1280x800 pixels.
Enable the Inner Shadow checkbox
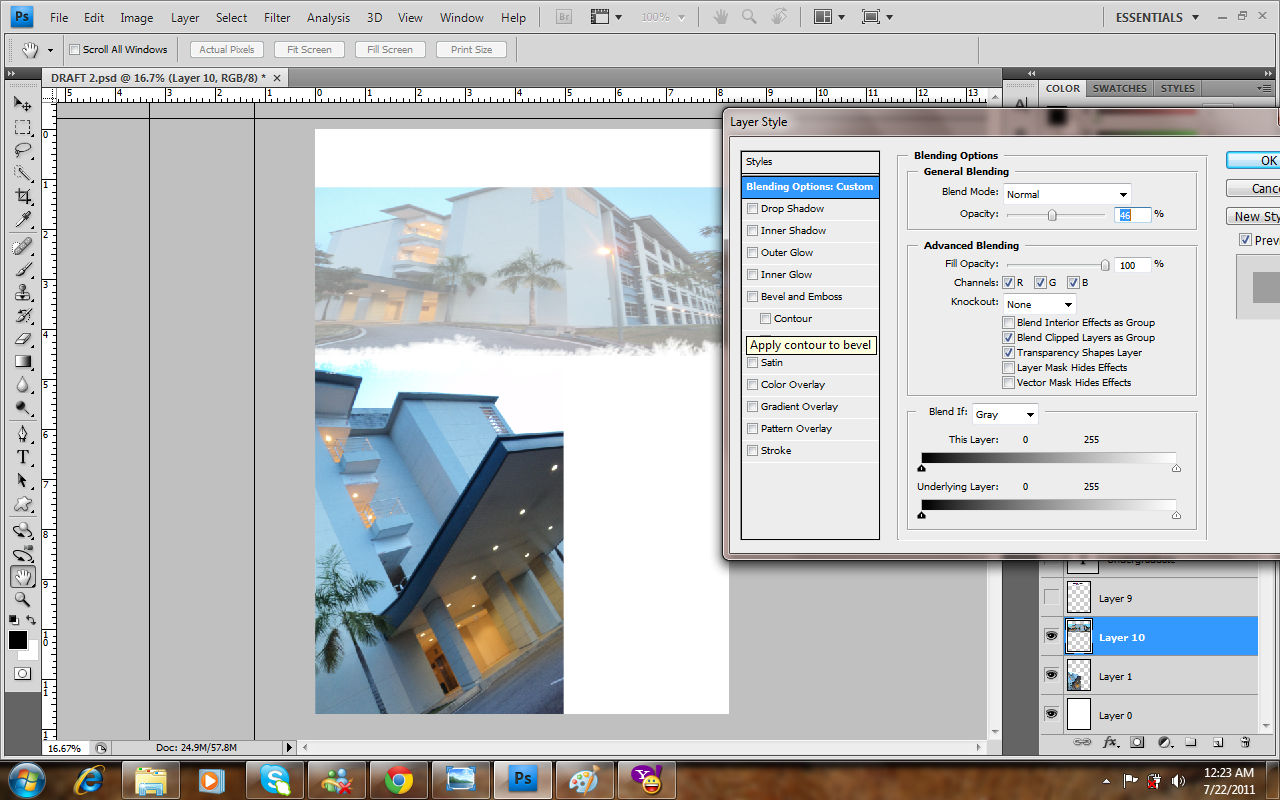(x=752, y=231)
